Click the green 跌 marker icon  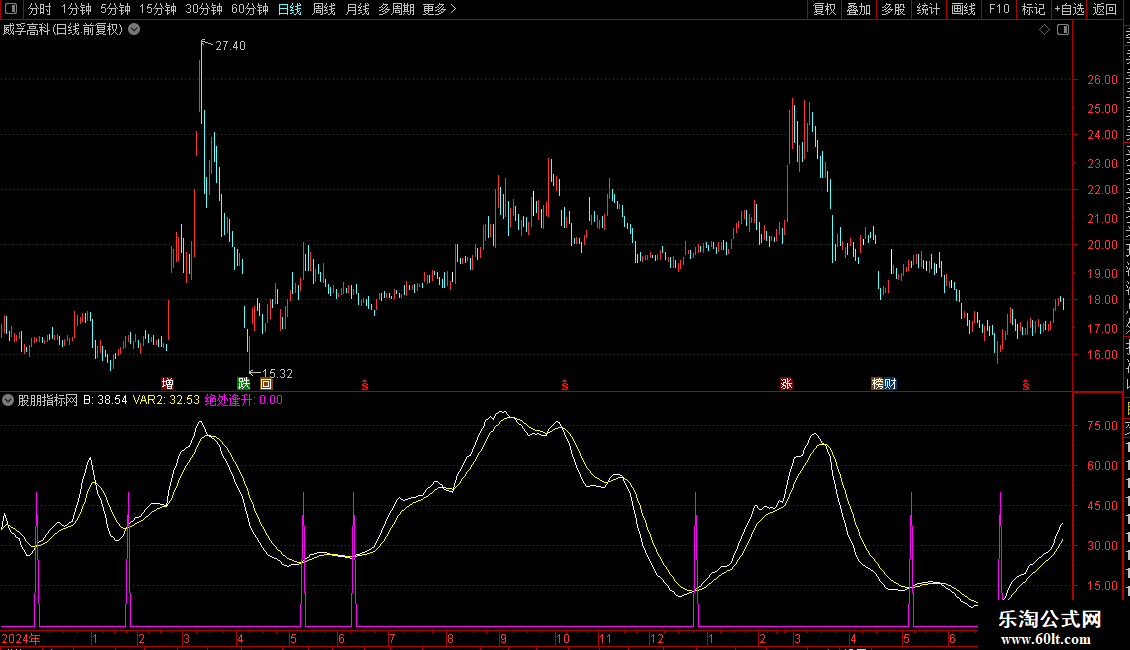(244, 383)
